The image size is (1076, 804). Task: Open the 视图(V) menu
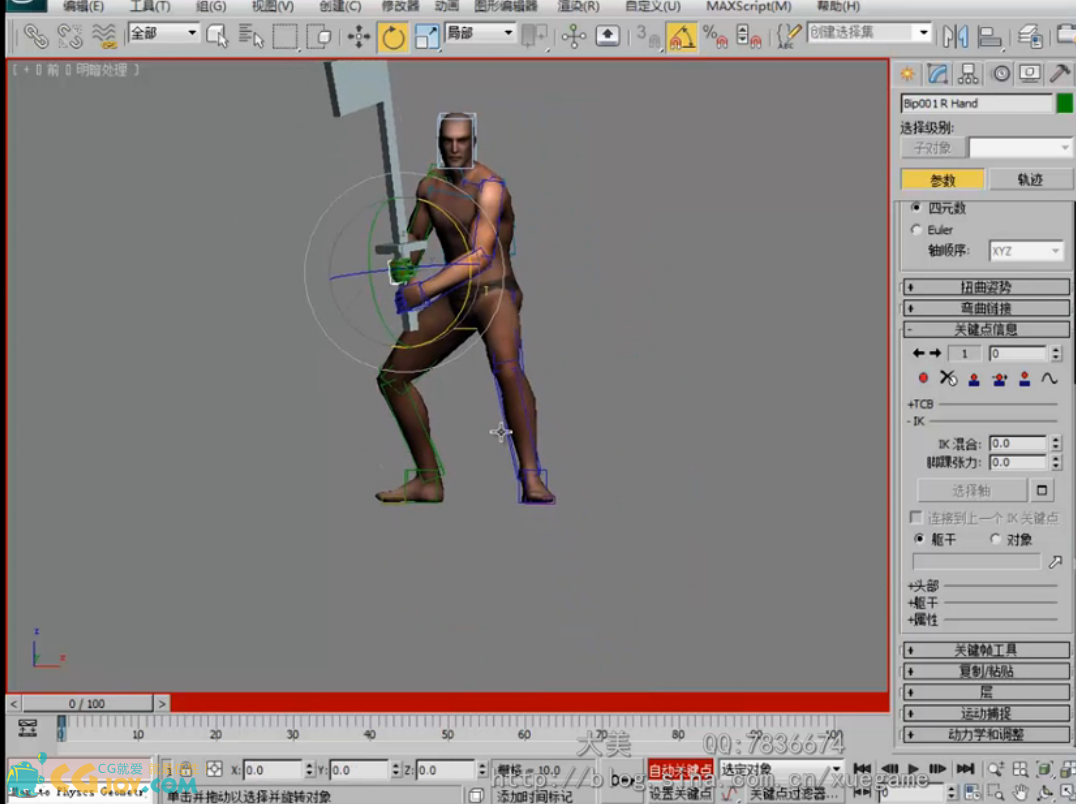click(x=272, y=6)
